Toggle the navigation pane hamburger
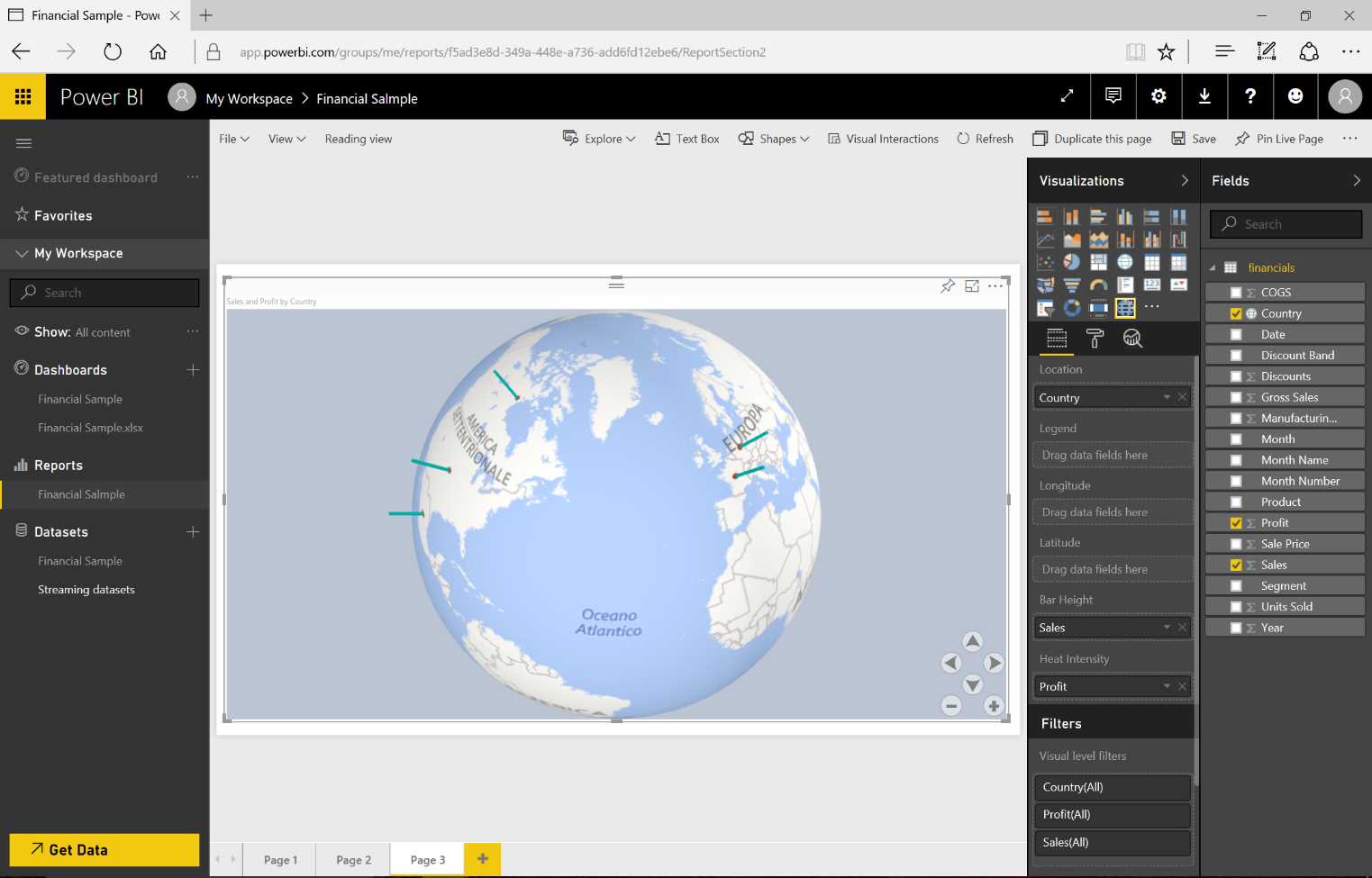Viewport: 1372px width, 878px height. [x=24, y=143]
